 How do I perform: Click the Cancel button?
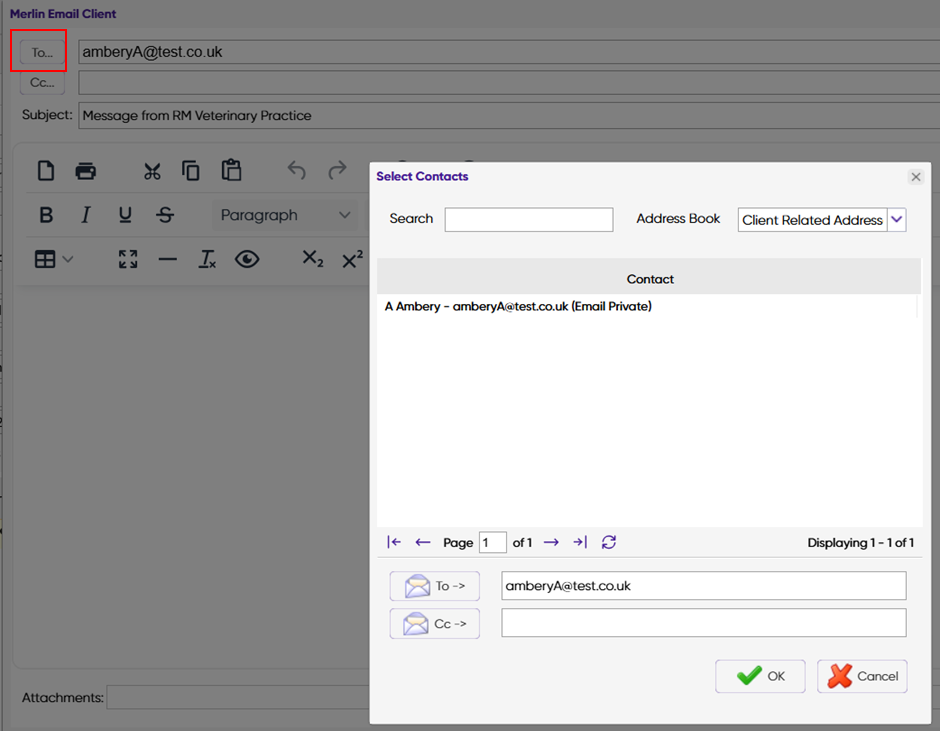pos(862,676)
